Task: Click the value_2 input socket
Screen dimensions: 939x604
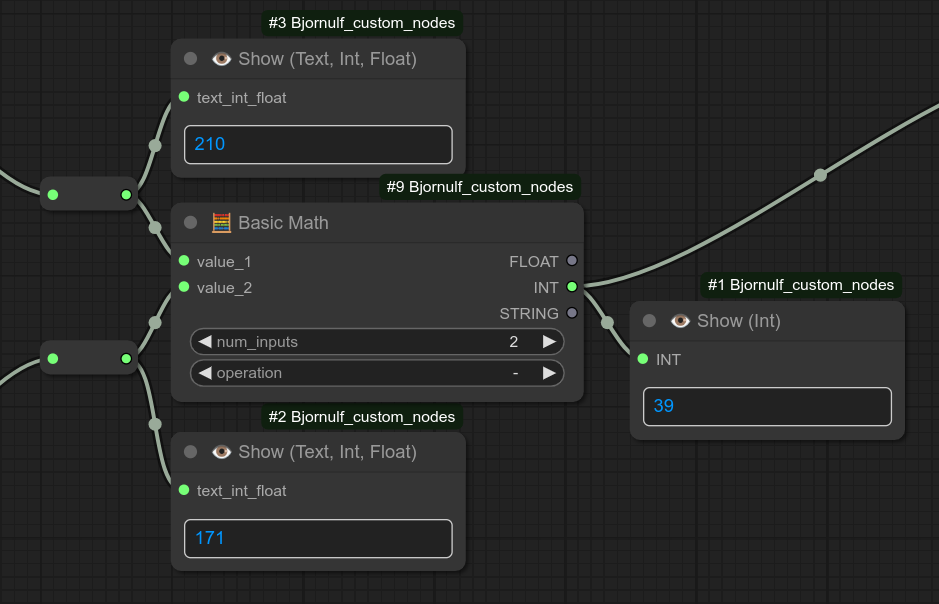Action: [x=184, y=287]
